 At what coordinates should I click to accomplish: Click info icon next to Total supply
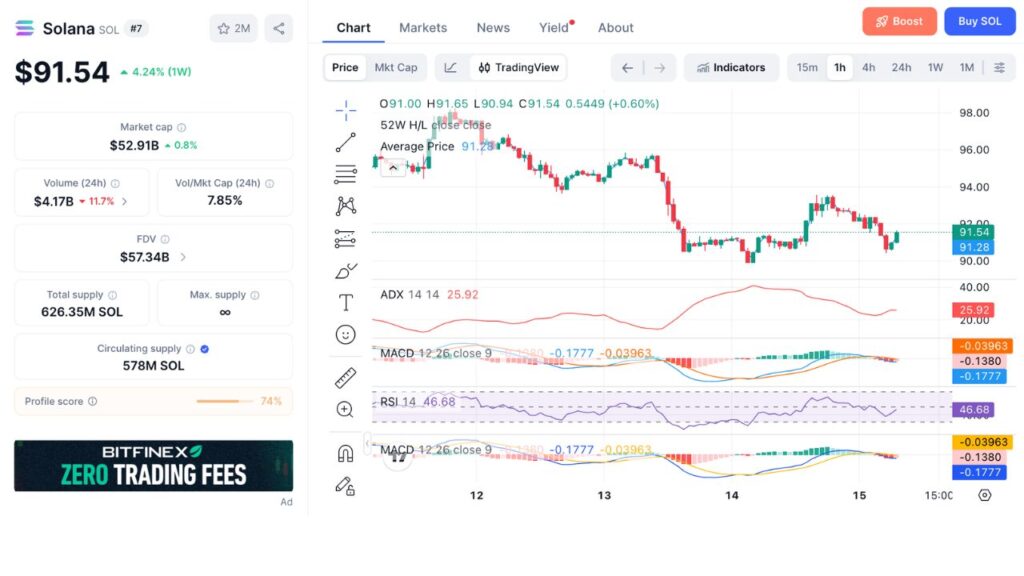(113, 295)
